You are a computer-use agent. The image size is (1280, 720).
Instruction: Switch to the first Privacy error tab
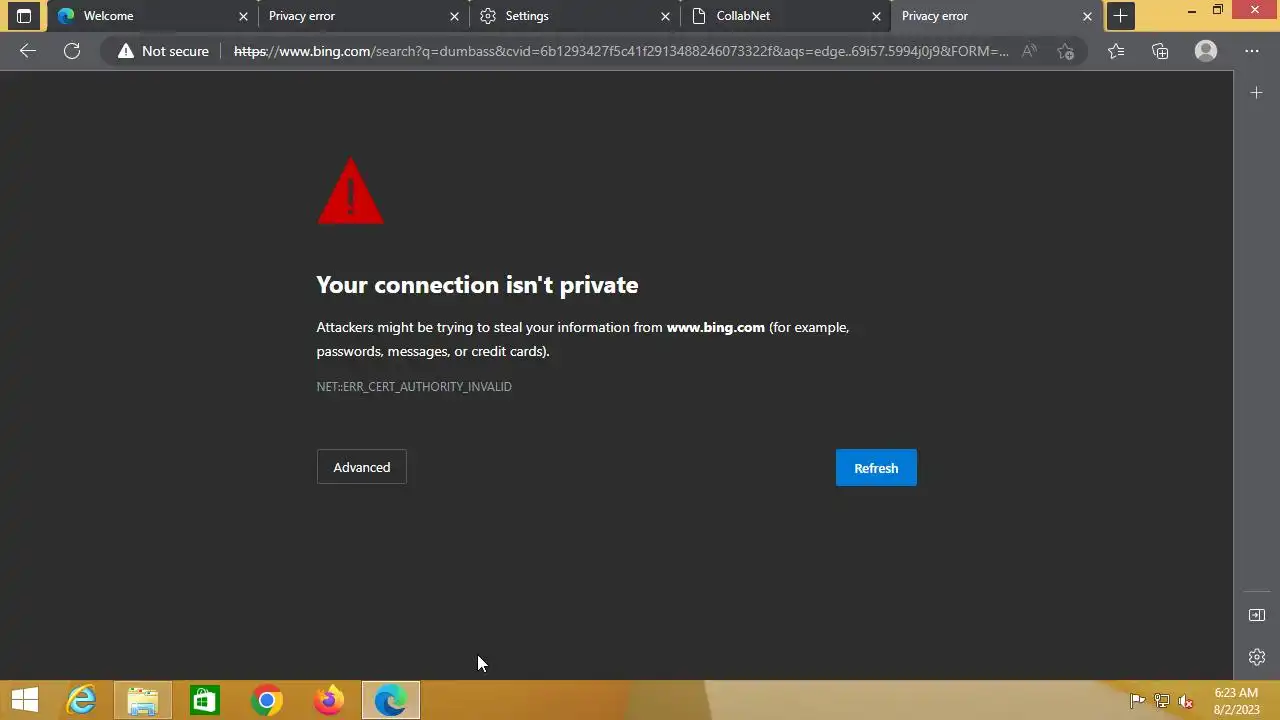click(363, 16)
